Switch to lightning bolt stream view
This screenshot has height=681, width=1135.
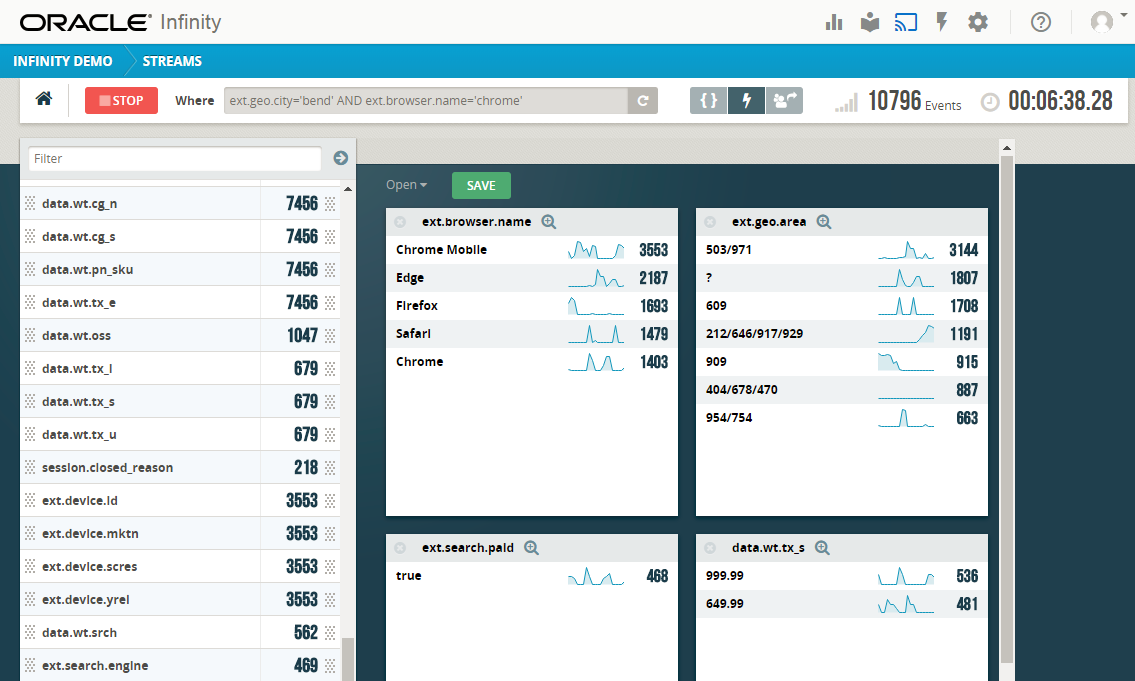pyautogui.click(x=746, y=101)
